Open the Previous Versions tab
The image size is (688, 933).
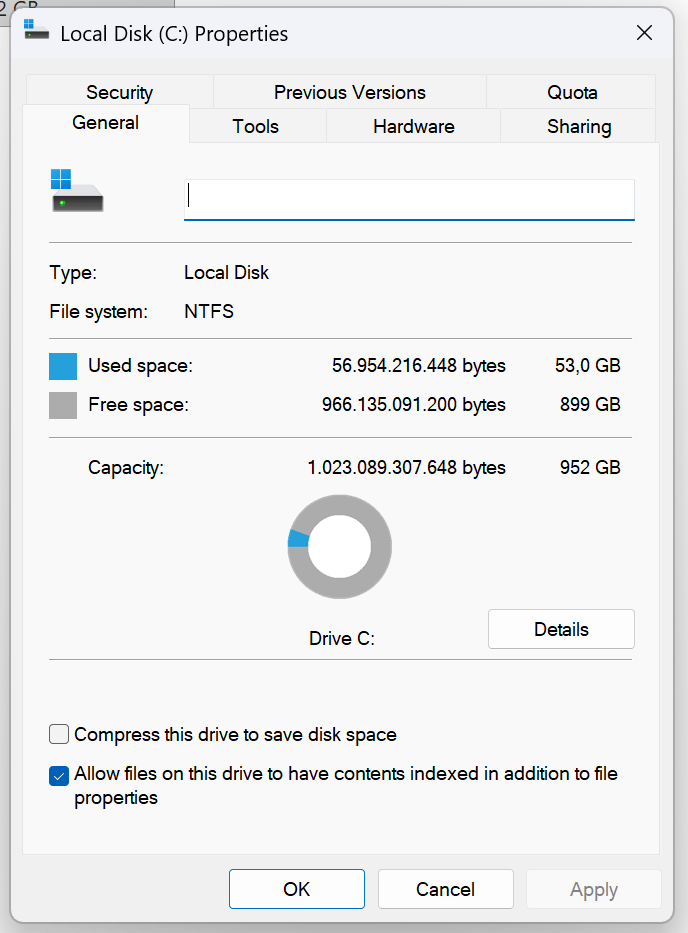[x=350, y=92]
